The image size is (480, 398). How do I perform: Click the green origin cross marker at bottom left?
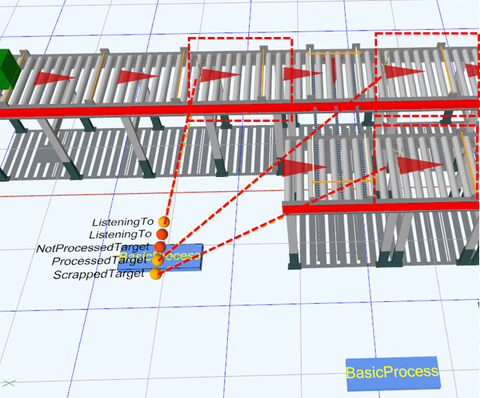[x=8, y=384]
